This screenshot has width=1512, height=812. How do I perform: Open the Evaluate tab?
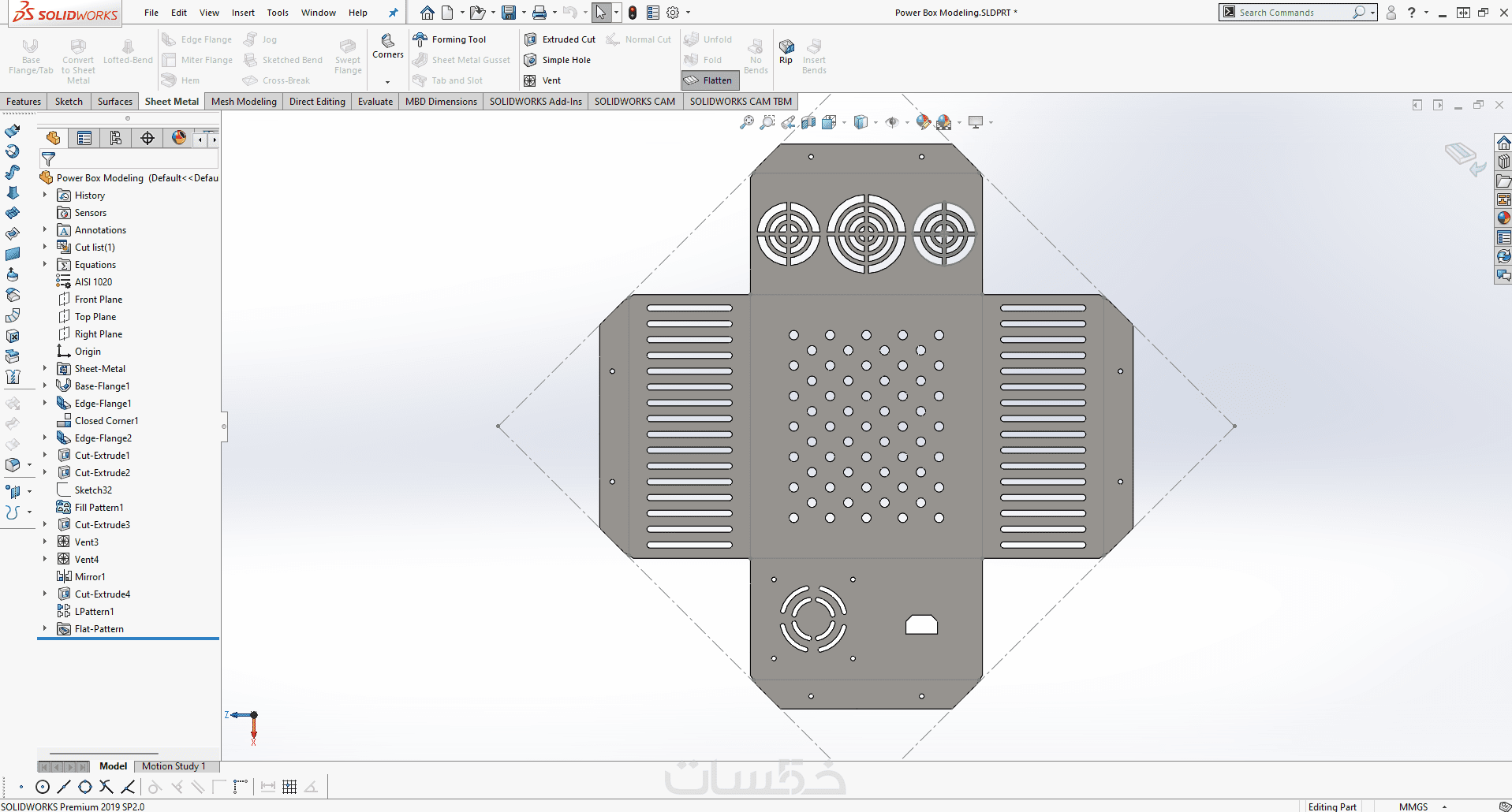[x=375, y=102]
